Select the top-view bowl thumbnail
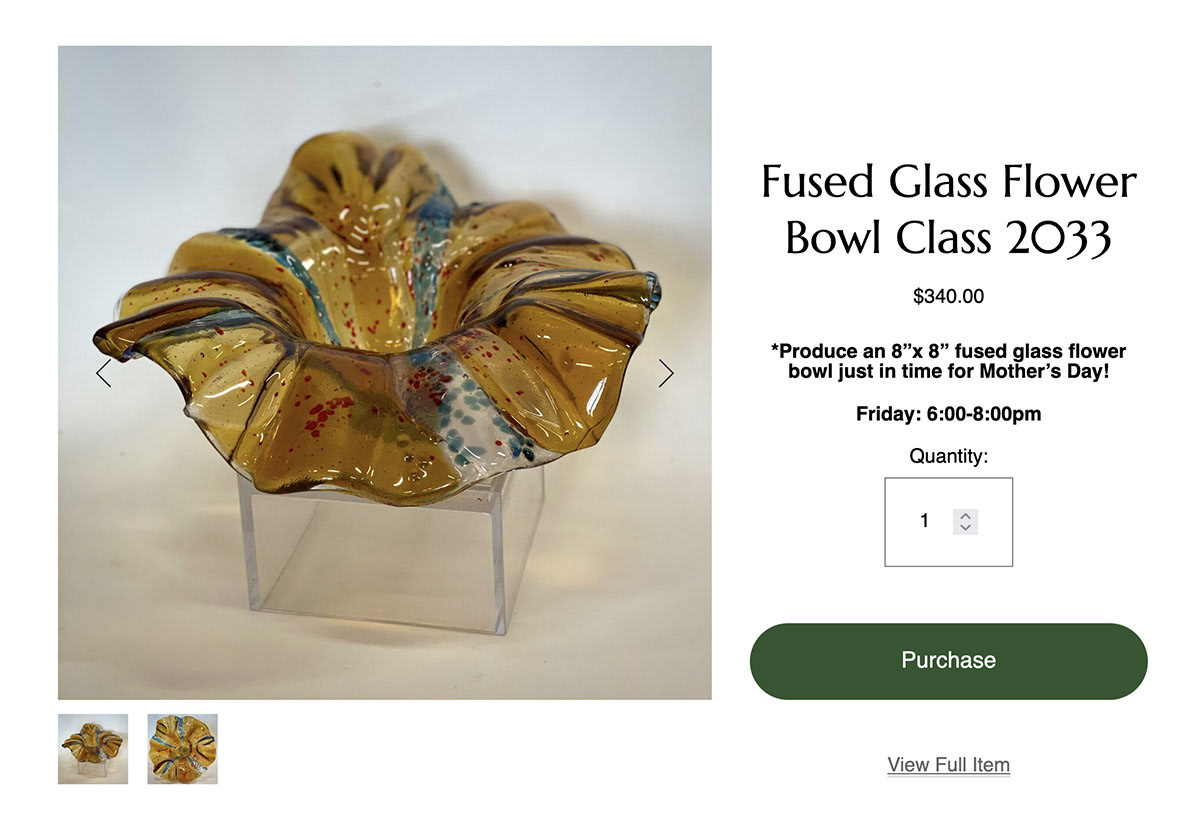Image resolution: width=1200 pixels, height=820 pixels. (x=182, y=748)
